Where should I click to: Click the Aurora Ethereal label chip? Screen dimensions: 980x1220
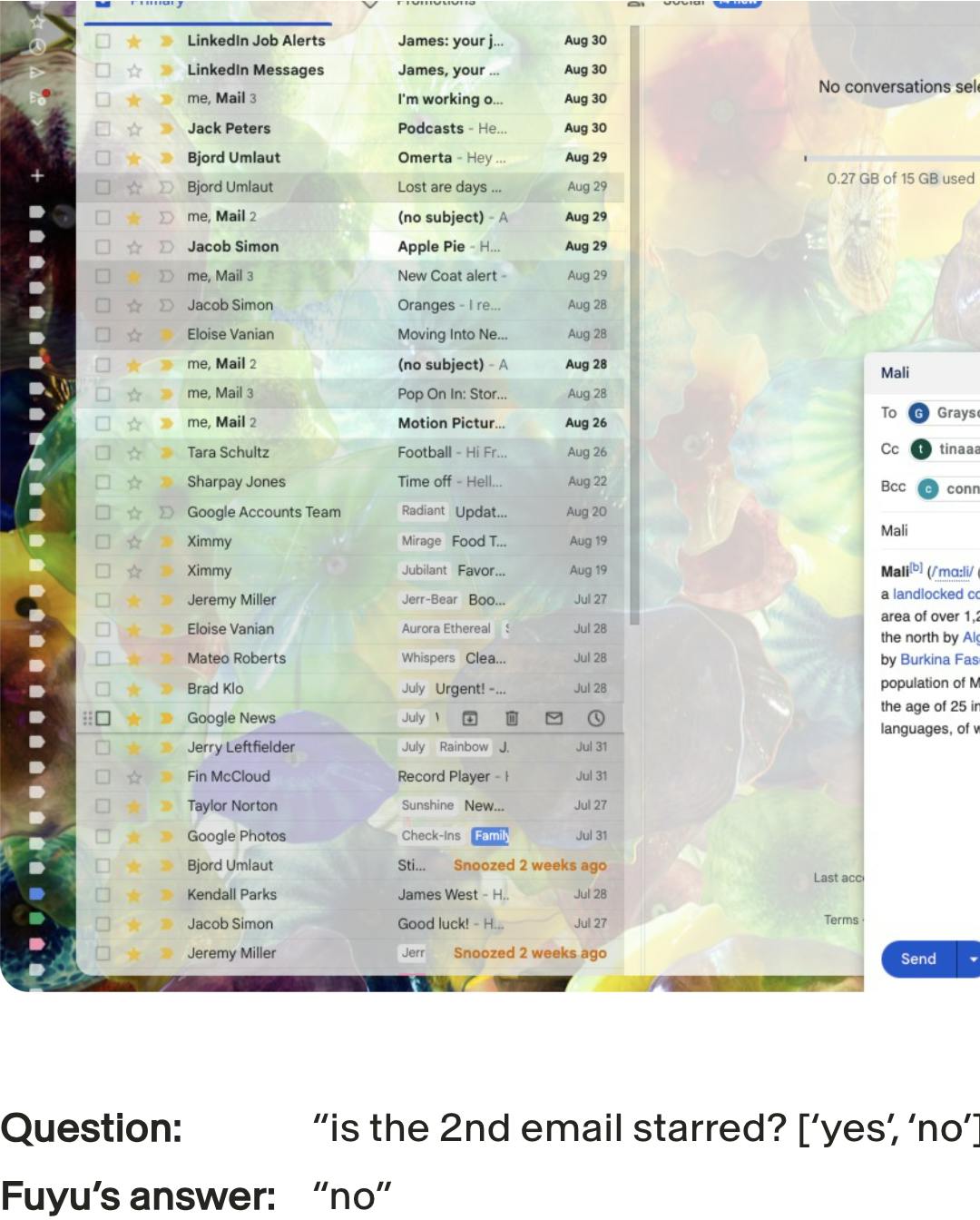446,629
